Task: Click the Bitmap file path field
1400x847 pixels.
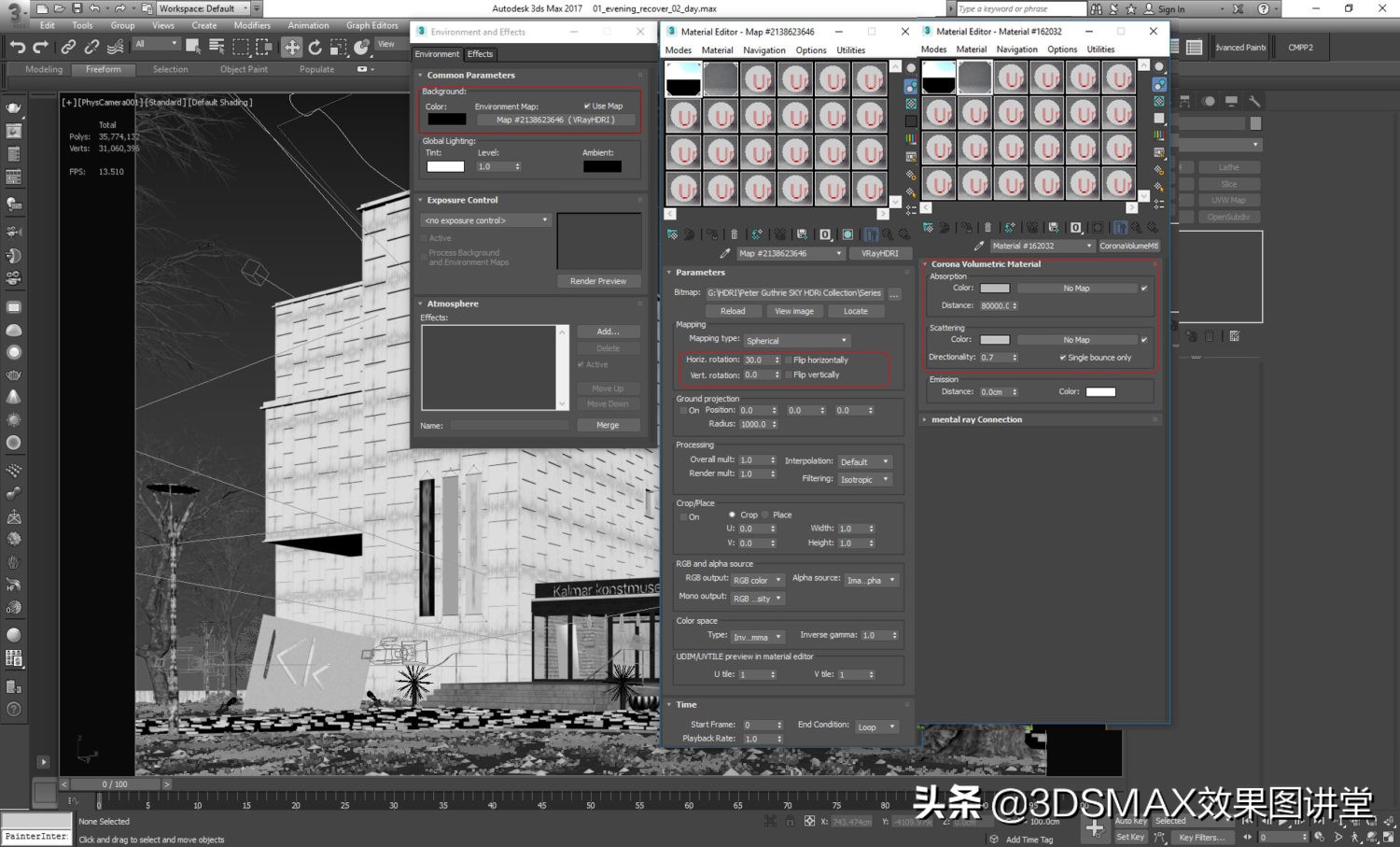Action: point(793,293)
